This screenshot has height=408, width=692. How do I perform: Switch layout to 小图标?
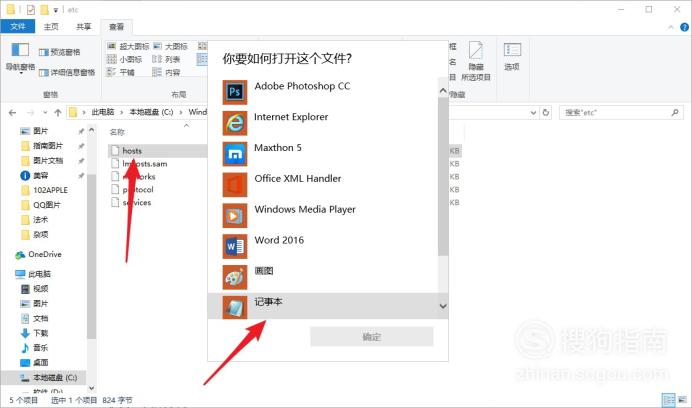point(124,59)
